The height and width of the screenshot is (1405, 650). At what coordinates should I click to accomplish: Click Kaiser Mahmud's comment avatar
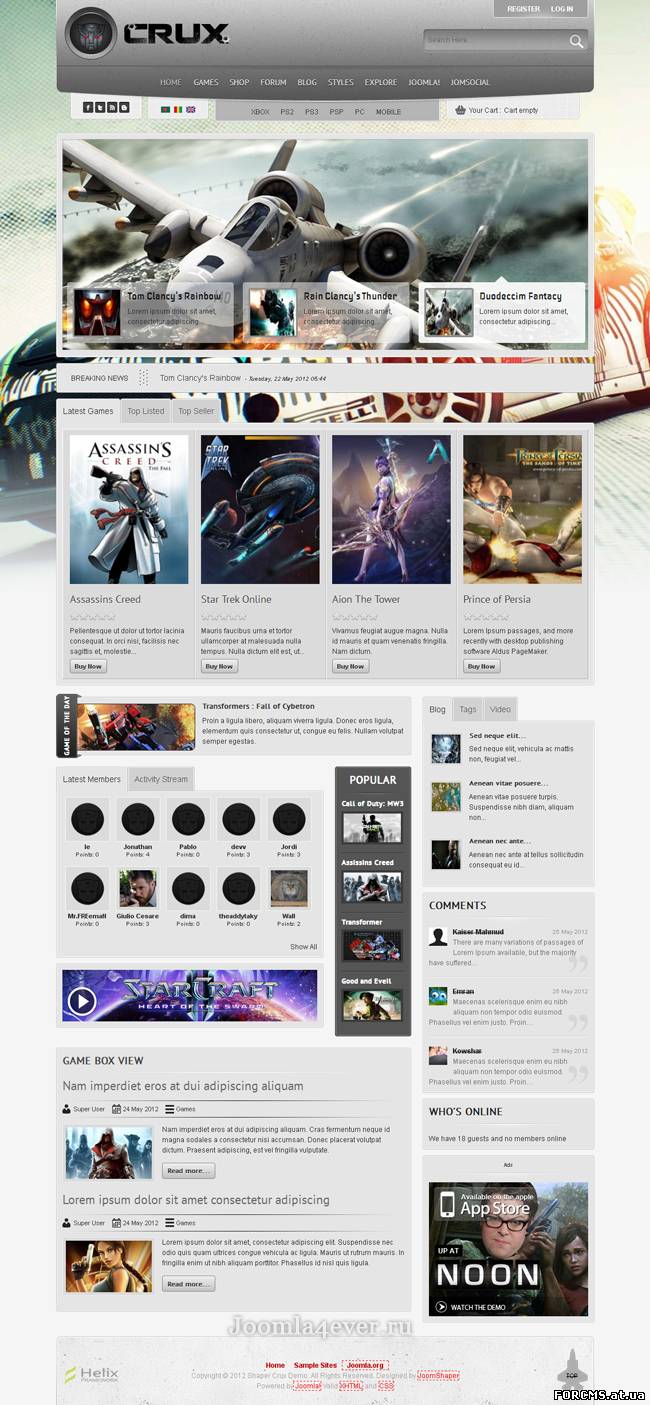(x=438, y=936)
